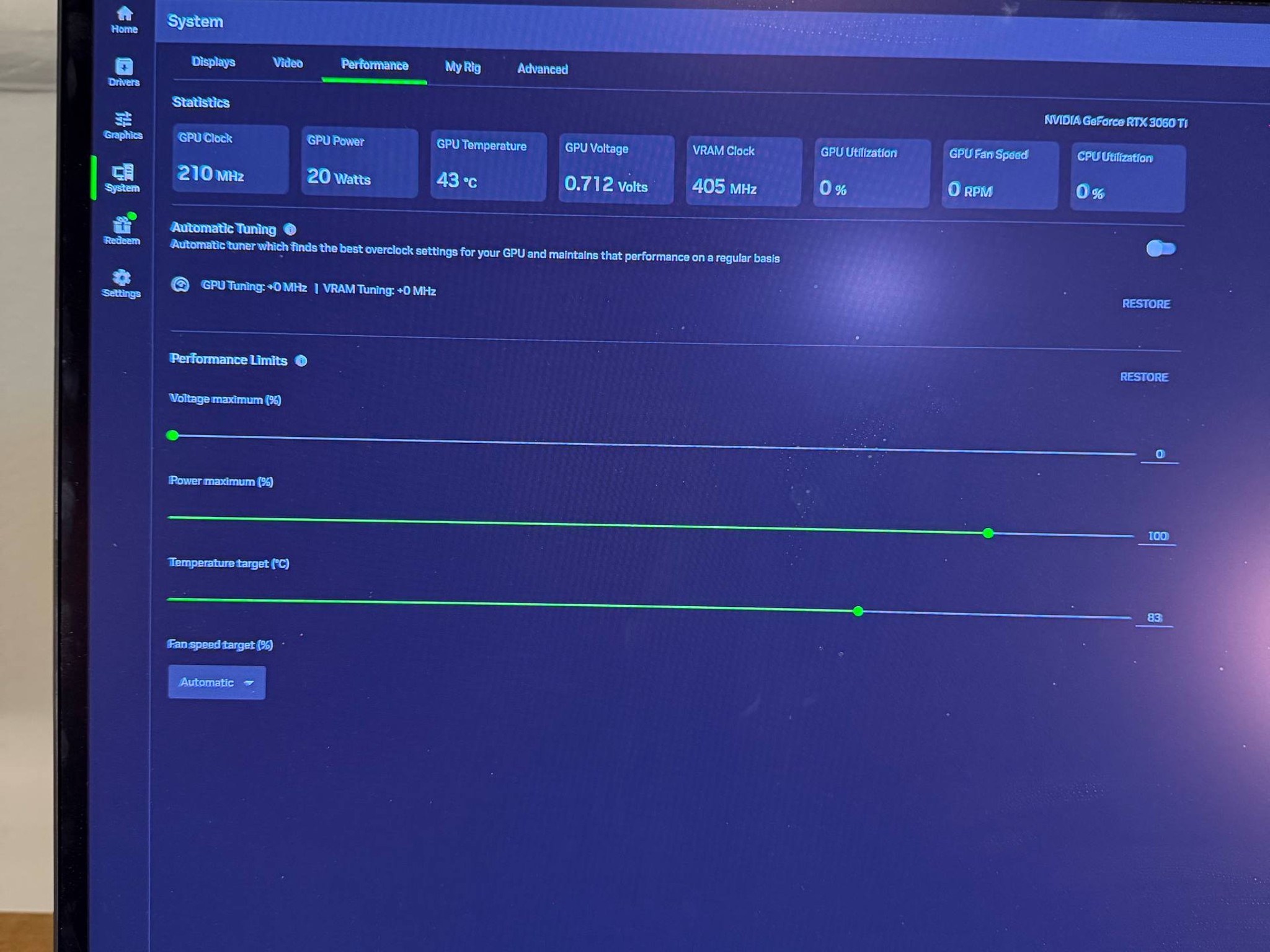Open the Fan speed target Automatic dropdown
Image resolution: width=1270 pixels, height=952 pixels.
click(x=217, y=682)
